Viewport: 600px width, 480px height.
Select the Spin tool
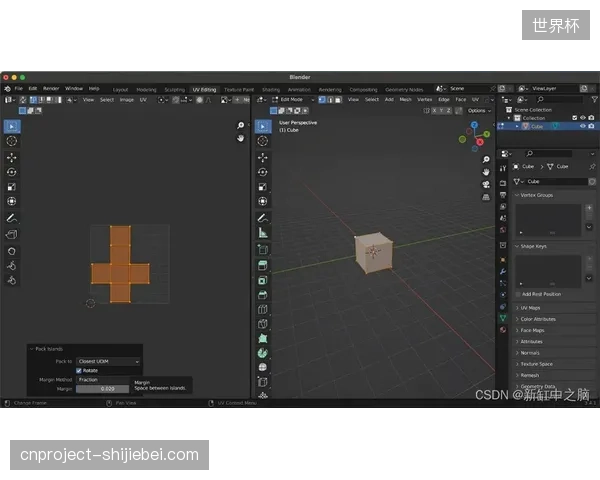pos(263,353)
